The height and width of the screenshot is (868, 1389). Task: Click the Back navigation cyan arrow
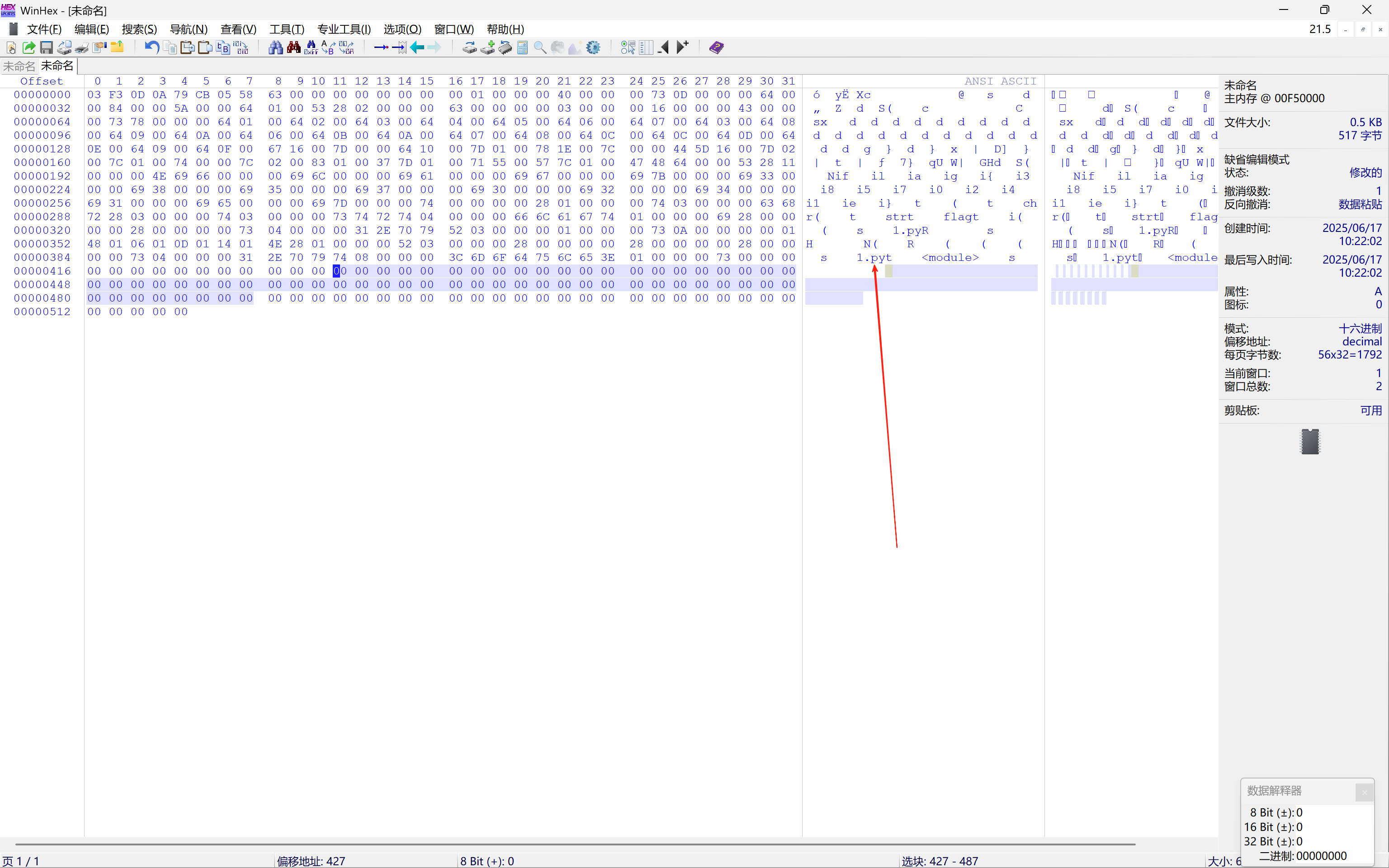coord(417,47)
